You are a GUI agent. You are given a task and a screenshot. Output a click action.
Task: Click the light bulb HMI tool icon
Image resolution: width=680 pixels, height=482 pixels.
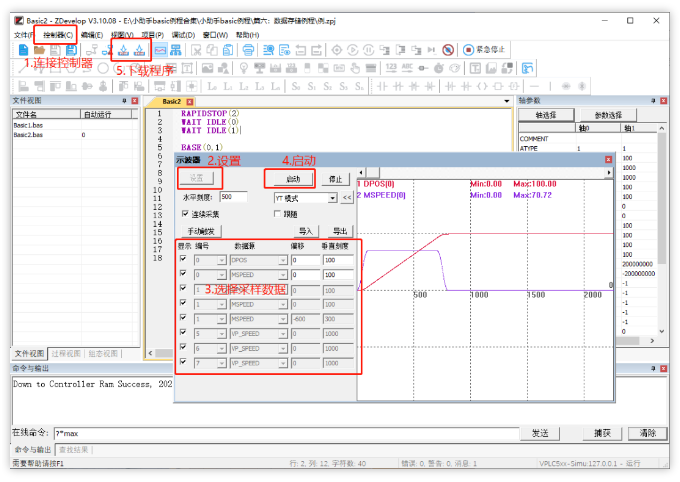pyautogui.click(x=244, y=68)
